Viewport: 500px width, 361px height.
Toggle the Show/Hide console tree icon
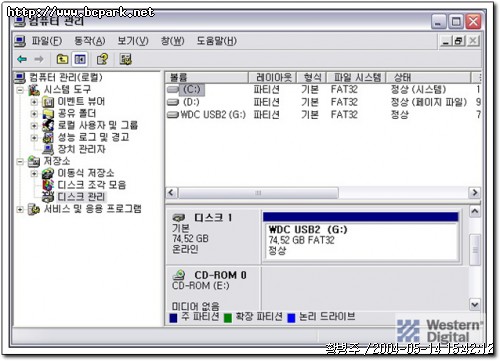pyautogui.click(x=80, y=59)
